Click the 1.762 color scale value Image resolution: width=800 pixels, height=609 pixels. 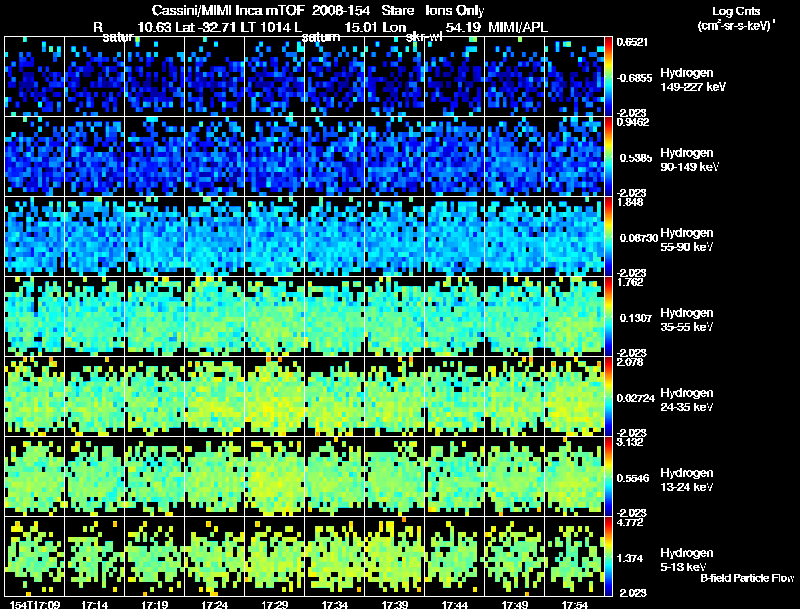(x=630, y=282)
